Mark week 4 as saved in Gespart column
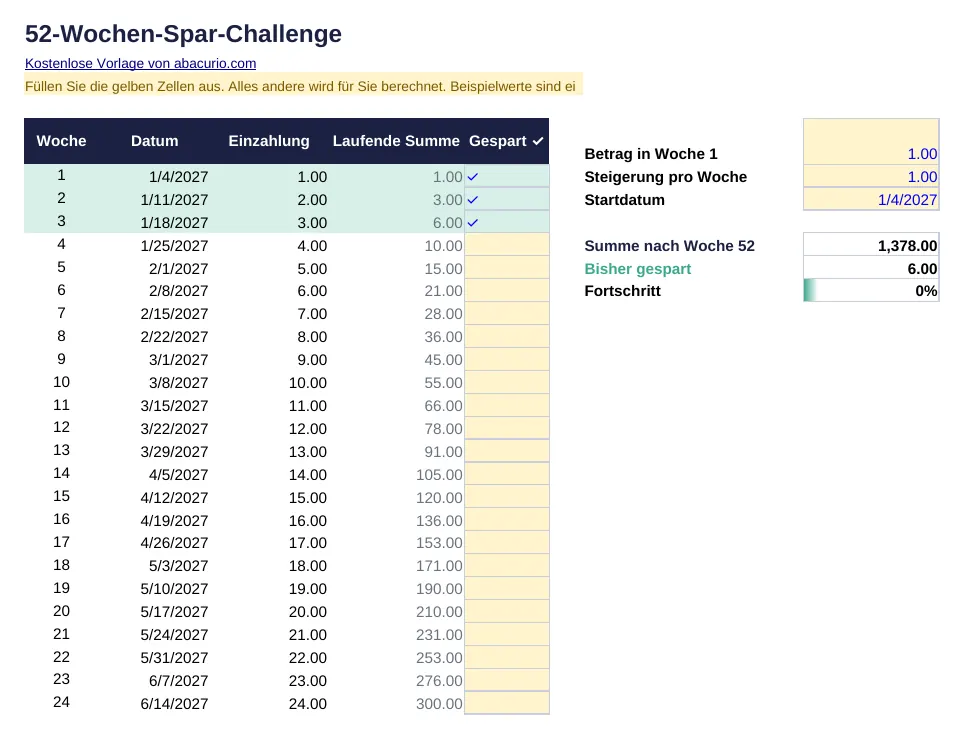 click(x=507, y=245)
